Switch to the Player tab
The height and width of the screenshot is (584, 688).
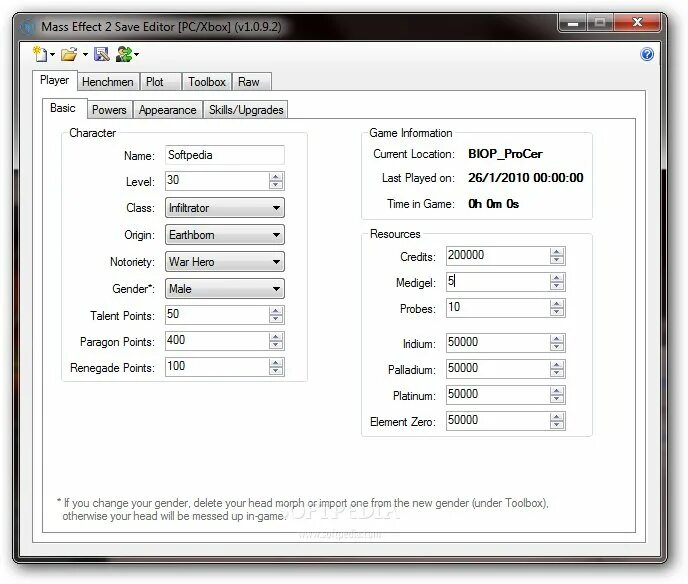pyautogui.click(x=54, y=80)
